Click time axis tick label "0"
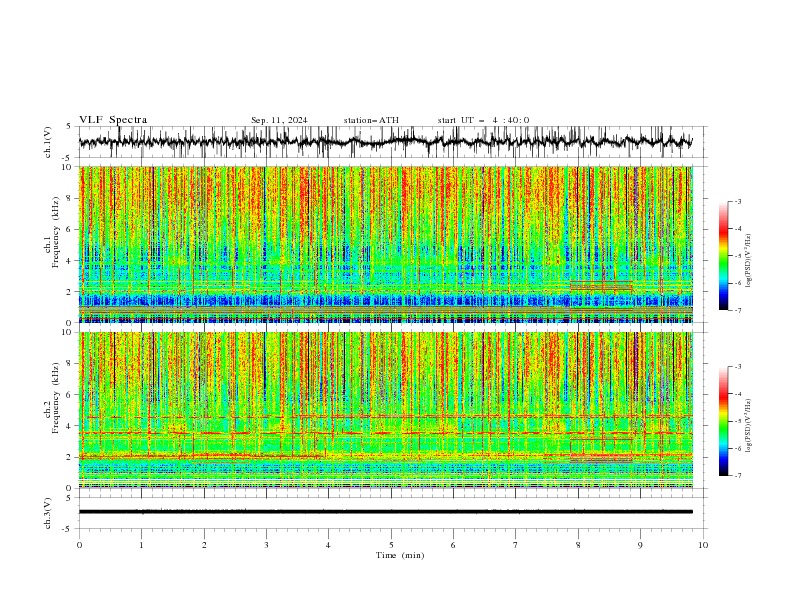 (79, 545)
